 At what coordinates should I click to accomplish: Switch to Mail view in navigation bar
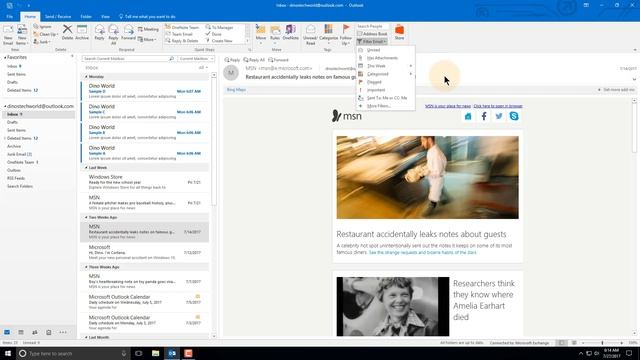pos(7,332)
